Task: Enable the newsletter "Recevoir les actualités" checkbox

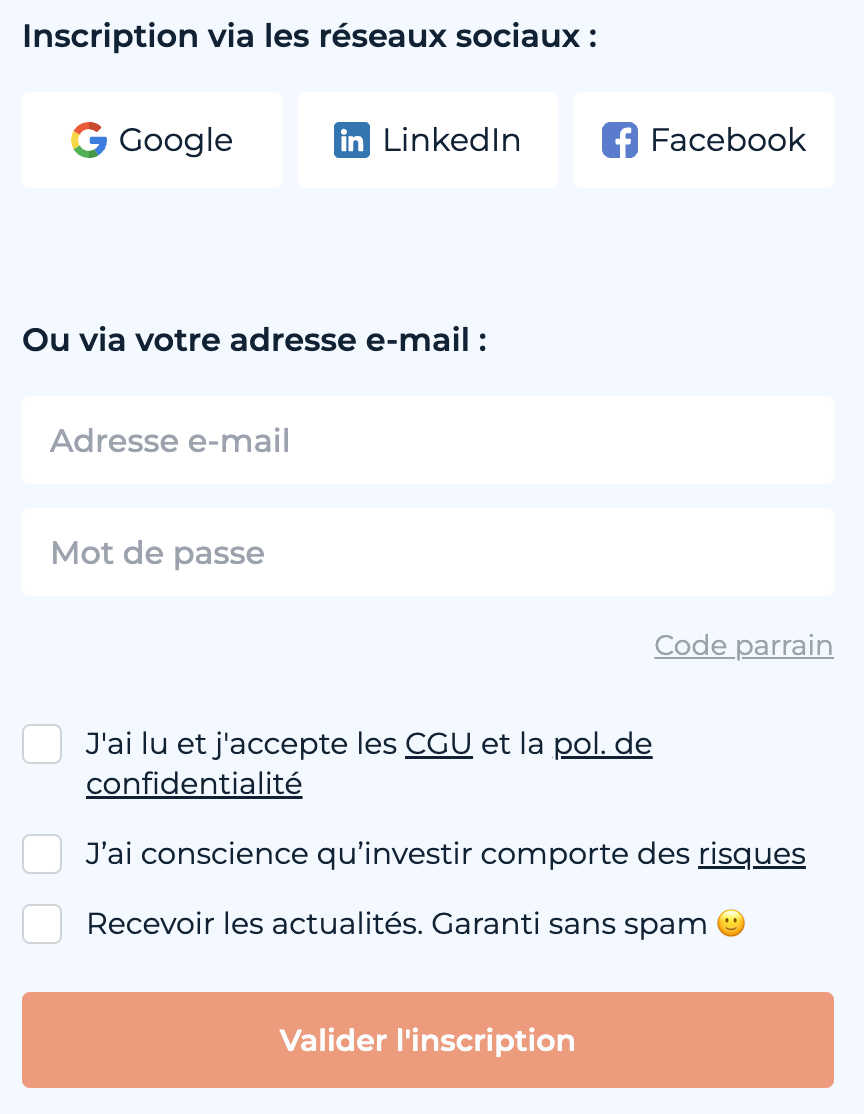Action: [42, 924]
